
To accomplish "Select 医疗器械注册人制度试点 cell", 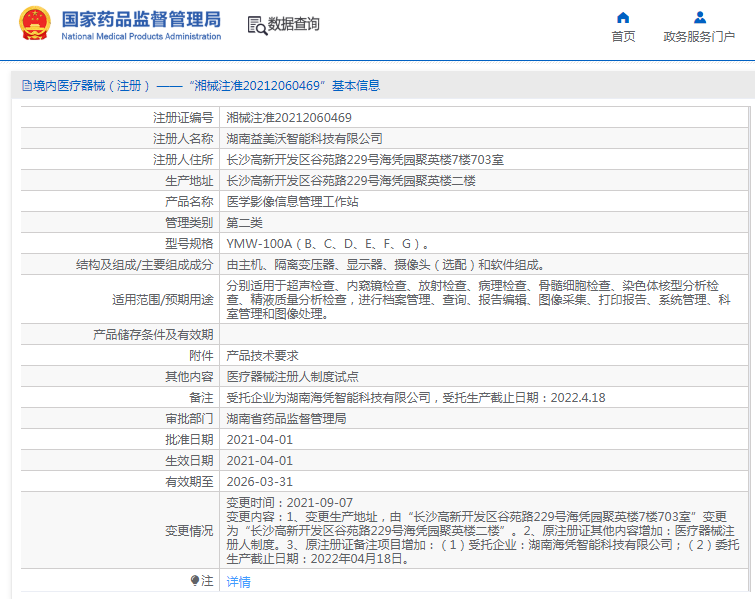I will pos(292,377).
